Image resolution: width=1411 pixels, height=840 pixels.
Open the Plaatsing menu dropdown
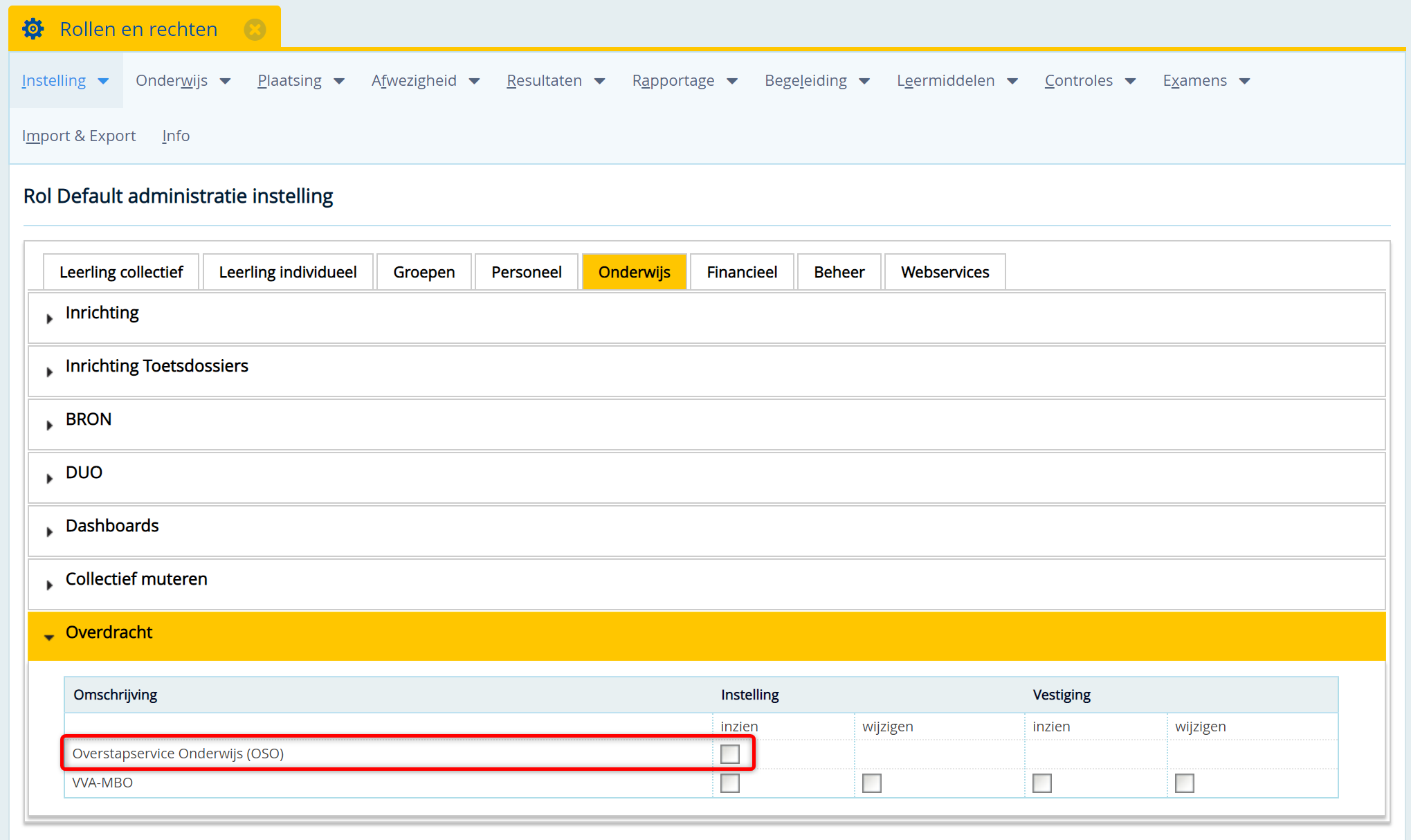[x=301, y=80]
